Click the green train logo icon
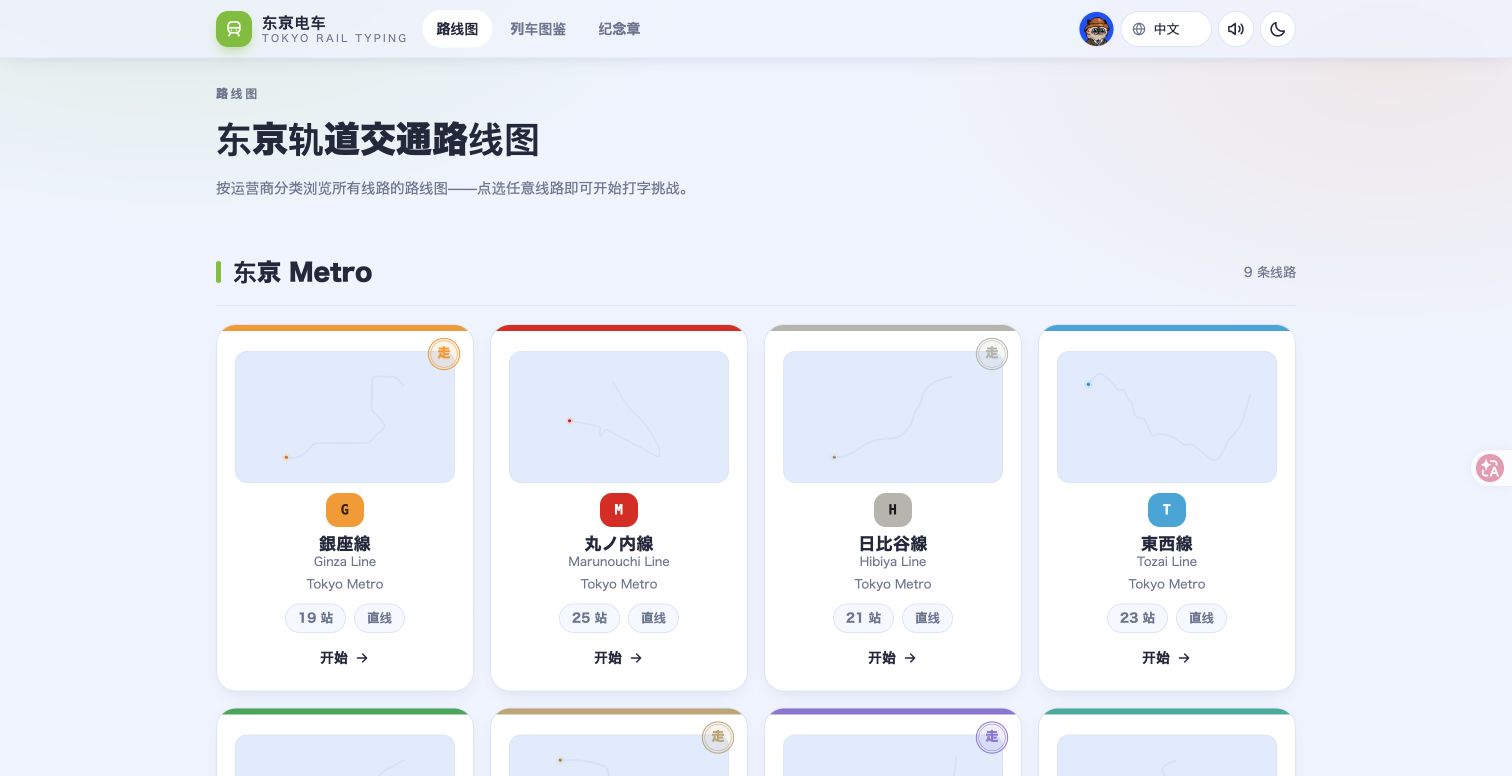 pyautogui.click(x=234, y=29)
